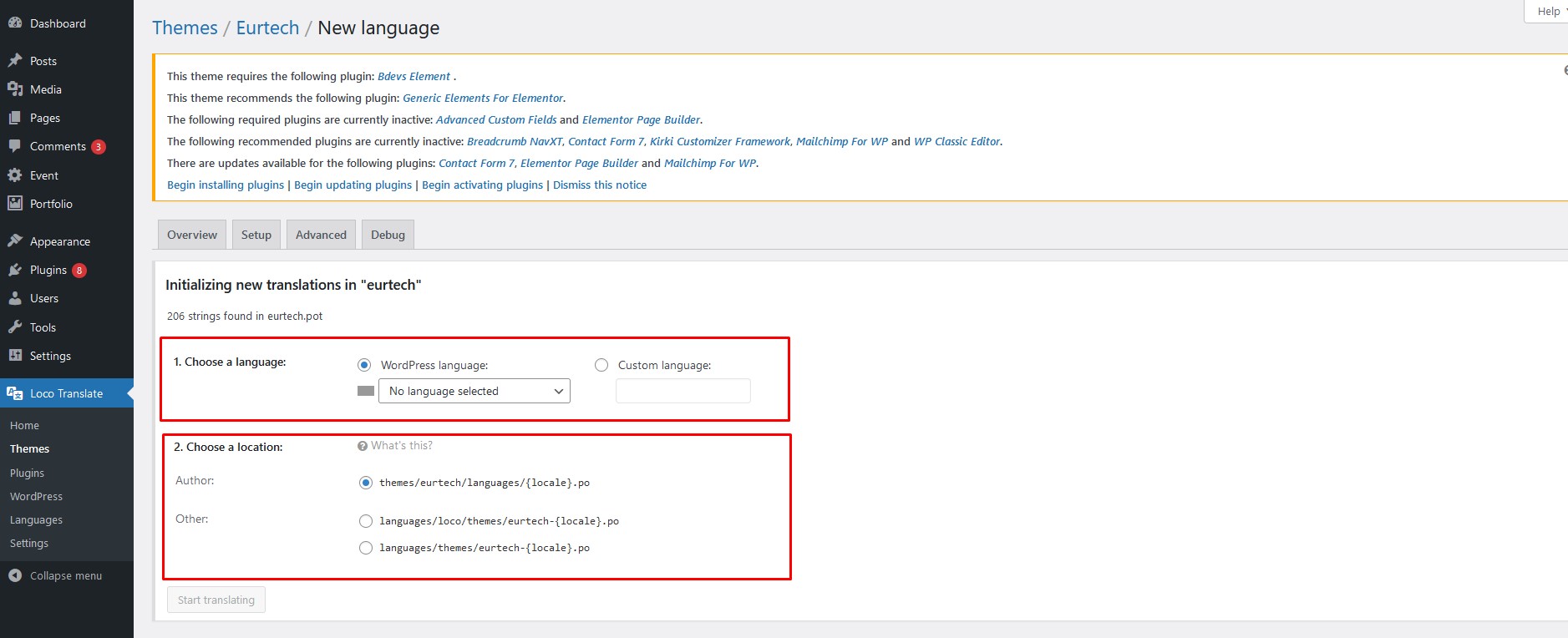Click the Portfolio image icon
The height and width of the screenshot is (638, 1568).
(15, 204)
